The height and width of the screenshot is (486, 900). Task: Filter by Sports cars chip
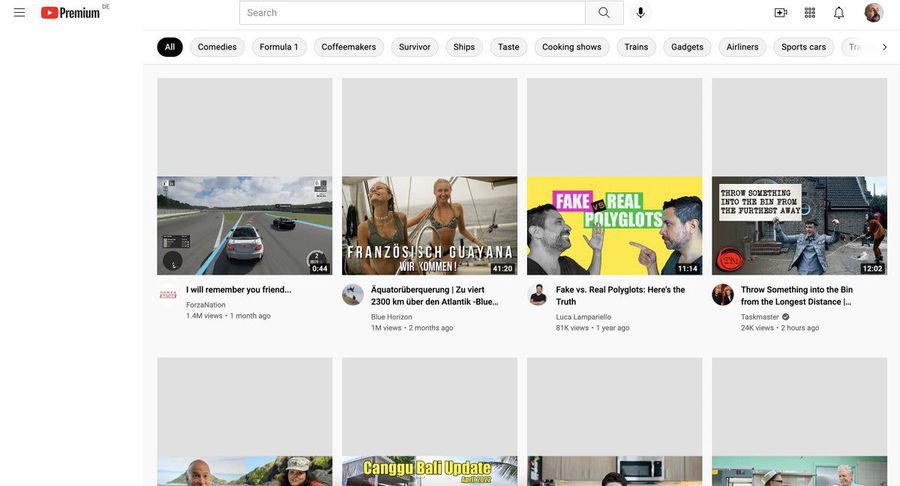point(804,47)
